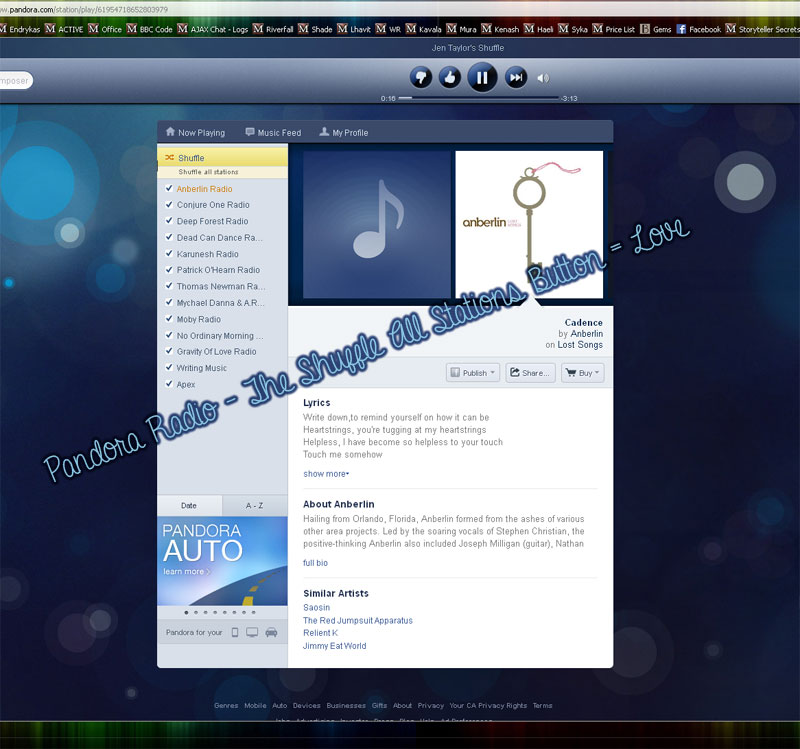Open the Shade bookmark
This screenshot has width=800, height=749.
coord(315,29)
